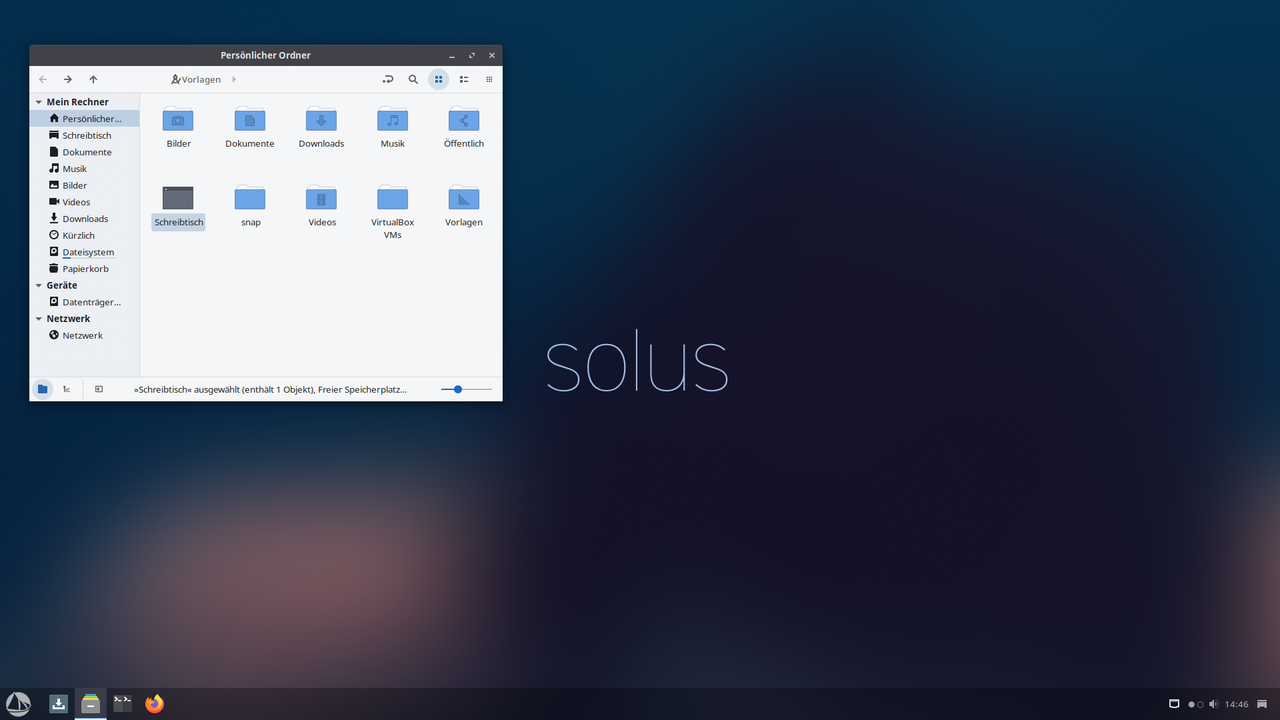Go up to the parent folder
Screen dimensions: 1280x720
(x=93, y=79)
